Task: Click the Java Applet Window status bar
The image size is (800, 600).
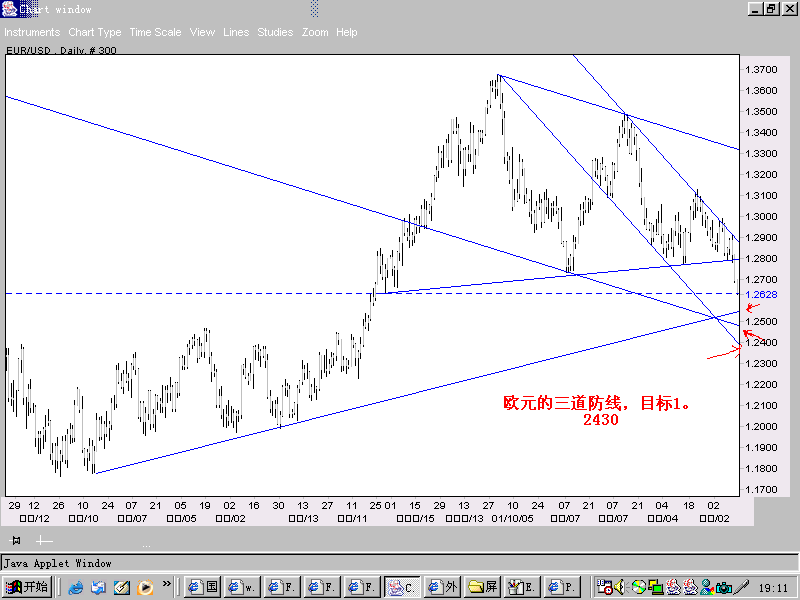Action: 400,563
